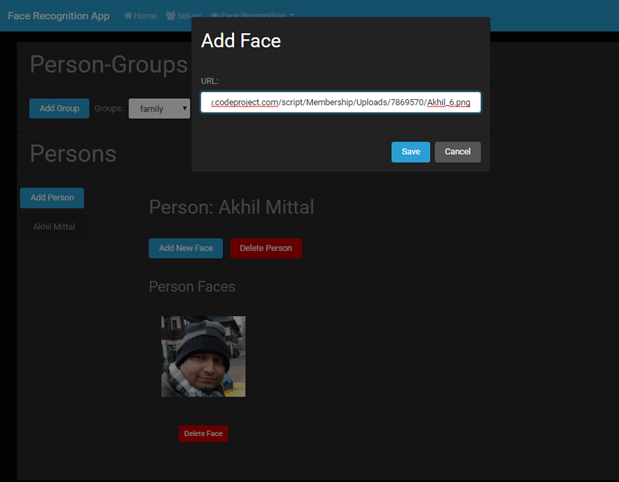Cancel the Add Face dialog
This screenshot has width=619, height=482.
pyautogui.click(x=457, y=152)
